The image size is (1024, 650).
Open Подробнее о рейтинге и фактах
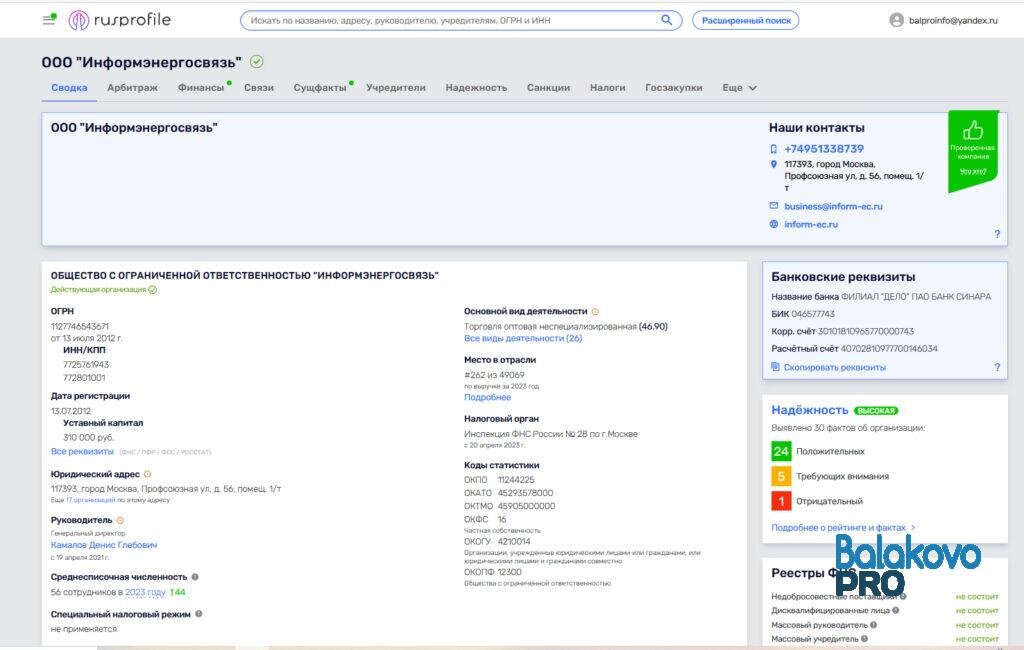click(842, 527)
